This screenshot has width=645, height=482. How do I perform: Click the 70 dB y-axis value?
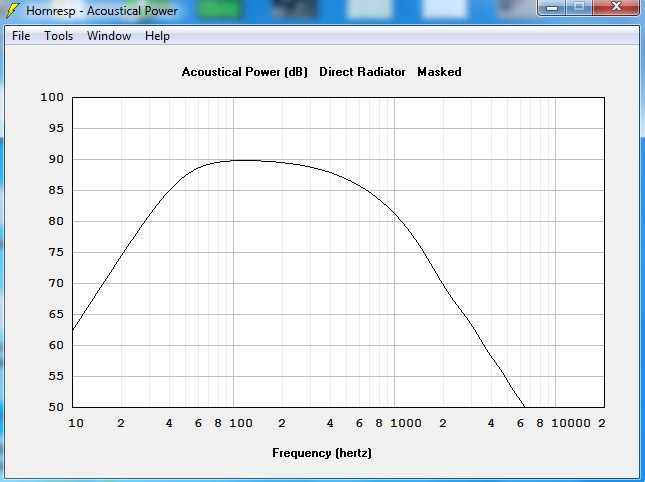(x=56, y=283)
